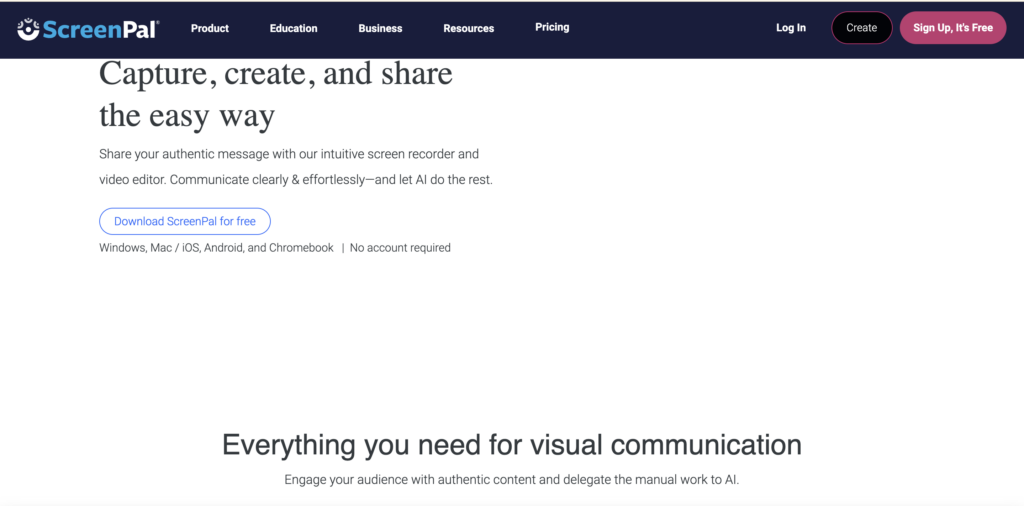Click the 'Engage your audience' subtitle text
The image size is (1024, 506).
pos(511,480)
